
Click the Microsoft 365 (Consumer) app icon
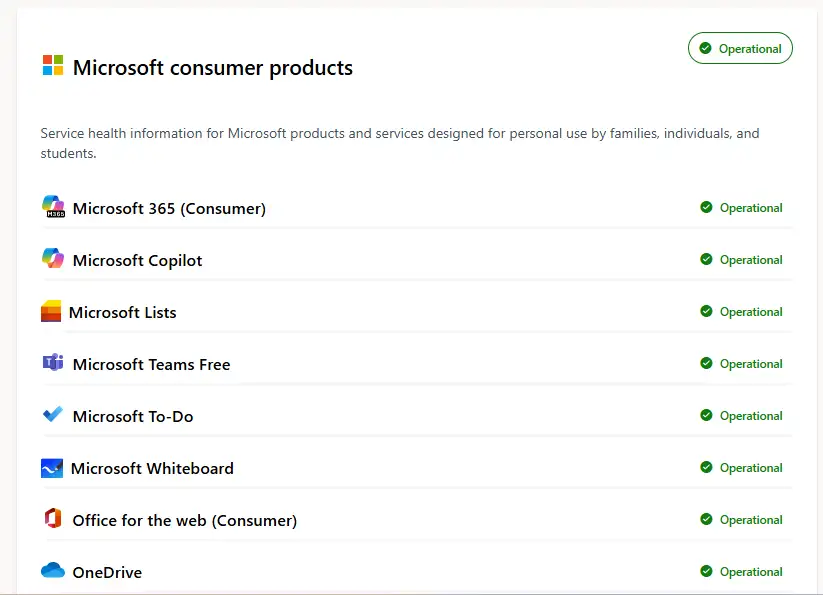[53, 207]
